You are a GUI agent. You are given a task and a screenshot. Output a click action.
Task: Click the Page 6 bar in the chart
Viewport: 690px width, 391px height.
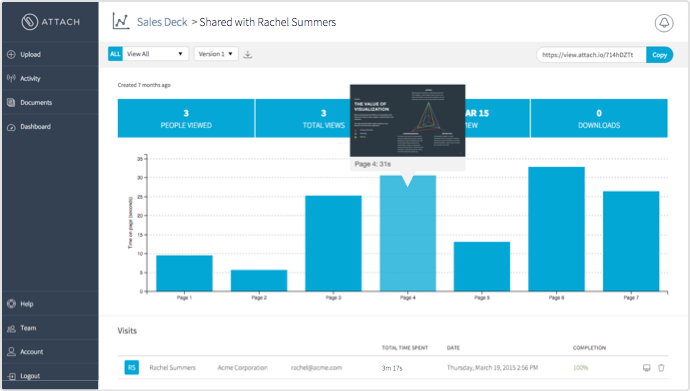pyautogui.click(x=556, y=229)
